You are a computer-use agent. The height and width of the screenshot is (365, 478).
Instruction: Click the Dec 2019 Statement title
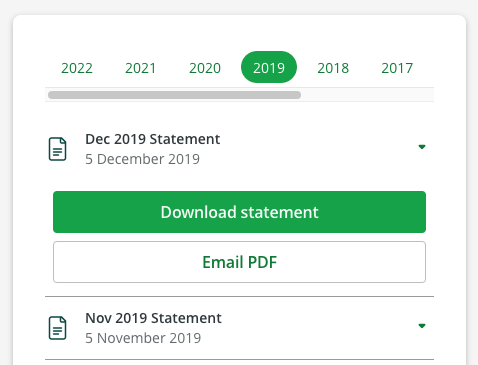click(x=152, y=139)
